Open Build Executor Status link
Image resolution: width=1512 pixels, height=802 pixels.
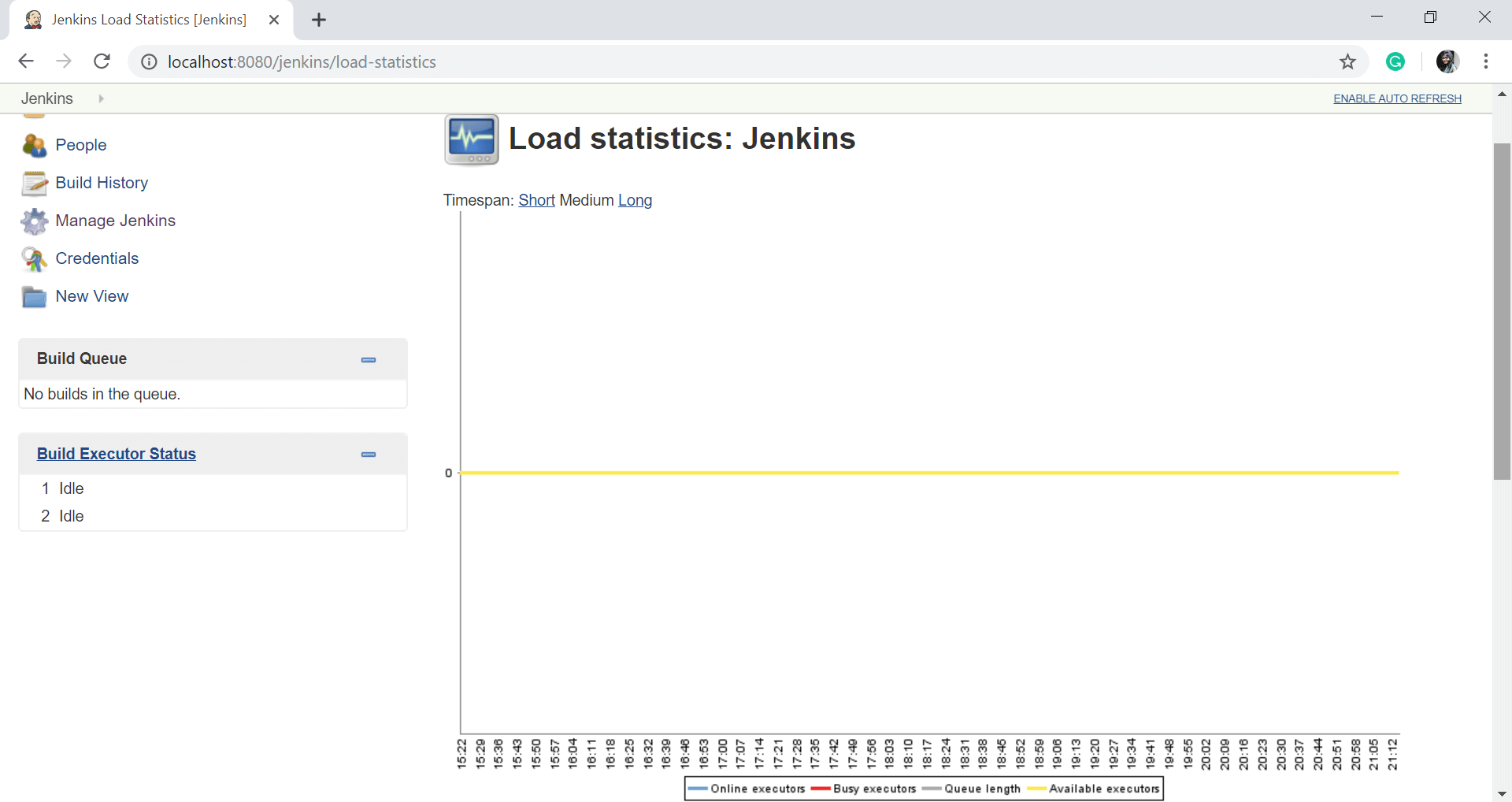coord(117,454)
